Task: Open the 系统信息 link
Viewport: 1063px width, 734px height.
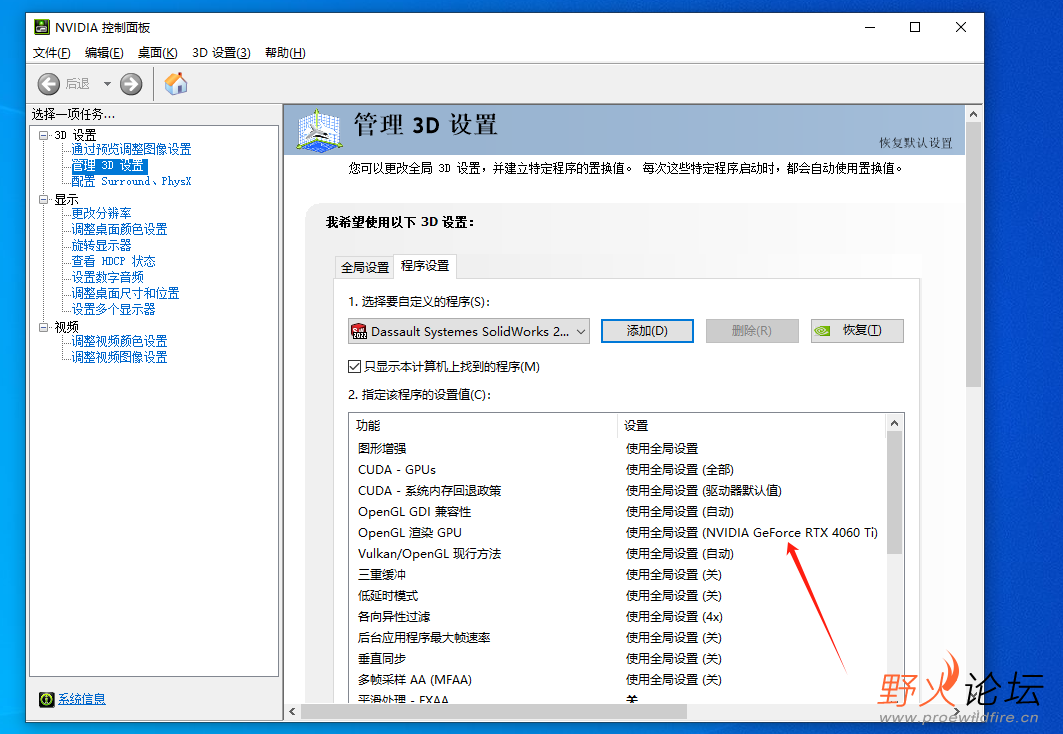Action: 81,699
